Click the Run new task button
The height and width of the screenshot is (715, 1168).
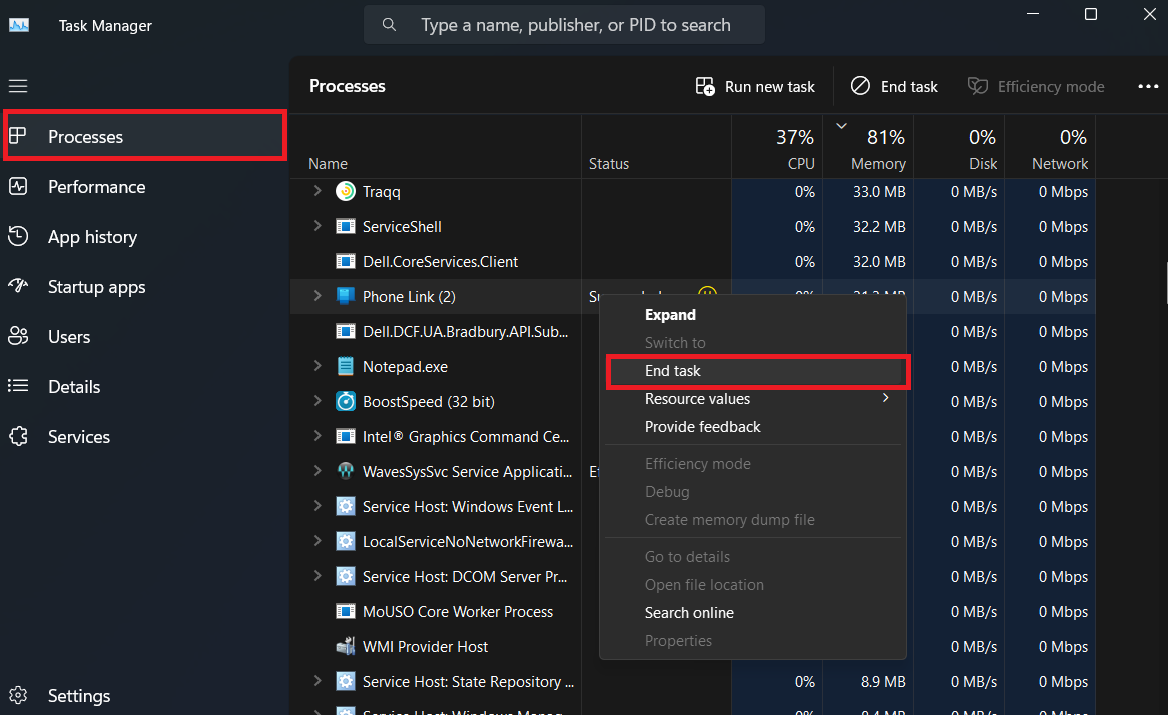point(755,86)
